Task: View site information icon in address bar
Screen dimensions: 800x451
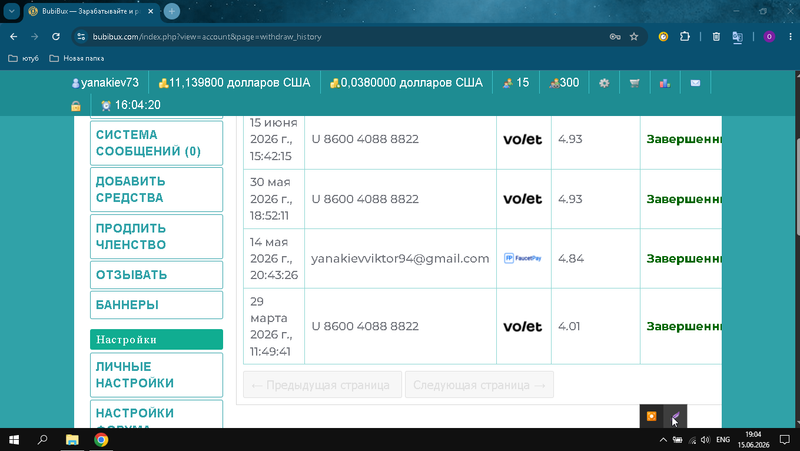Action: point(80,37)
